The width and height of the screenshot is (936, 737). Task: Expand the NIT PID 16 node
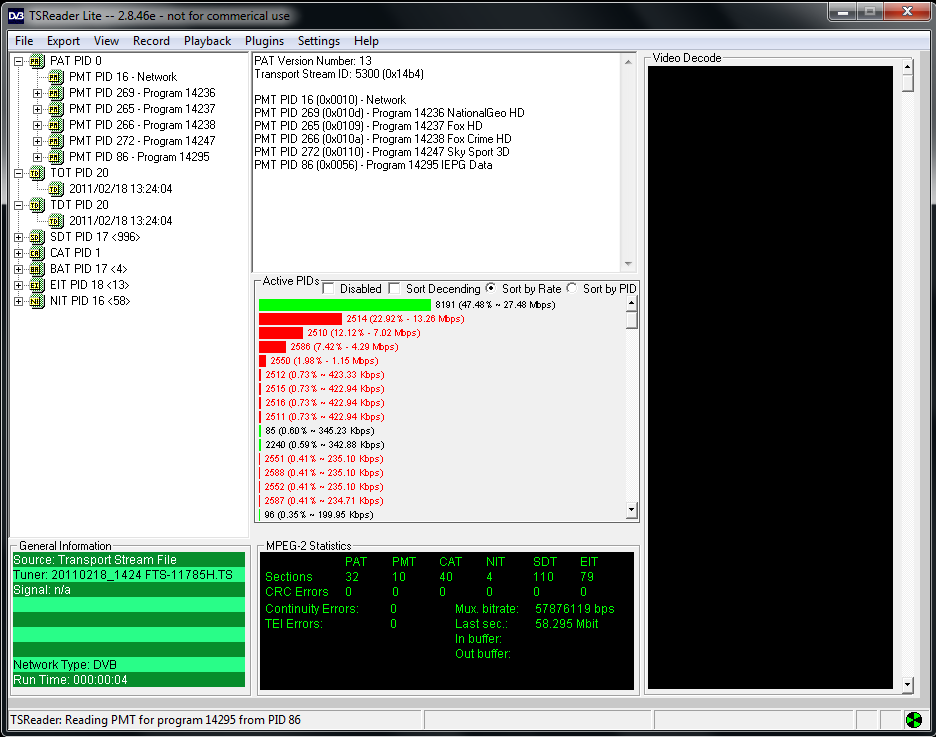click(x=19, y=301)
